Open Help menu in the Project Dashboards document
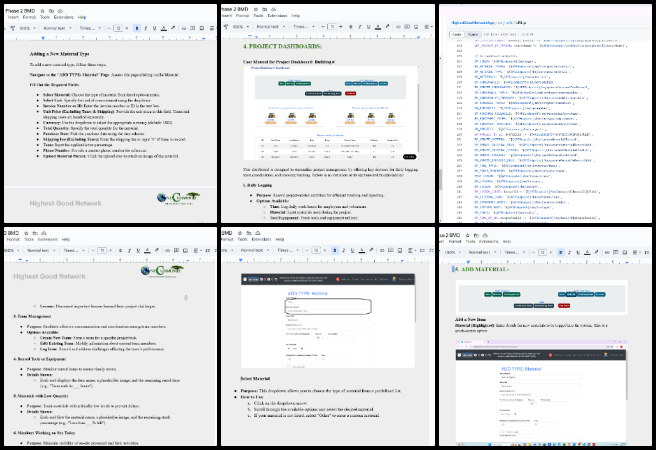 click(295, 15)
